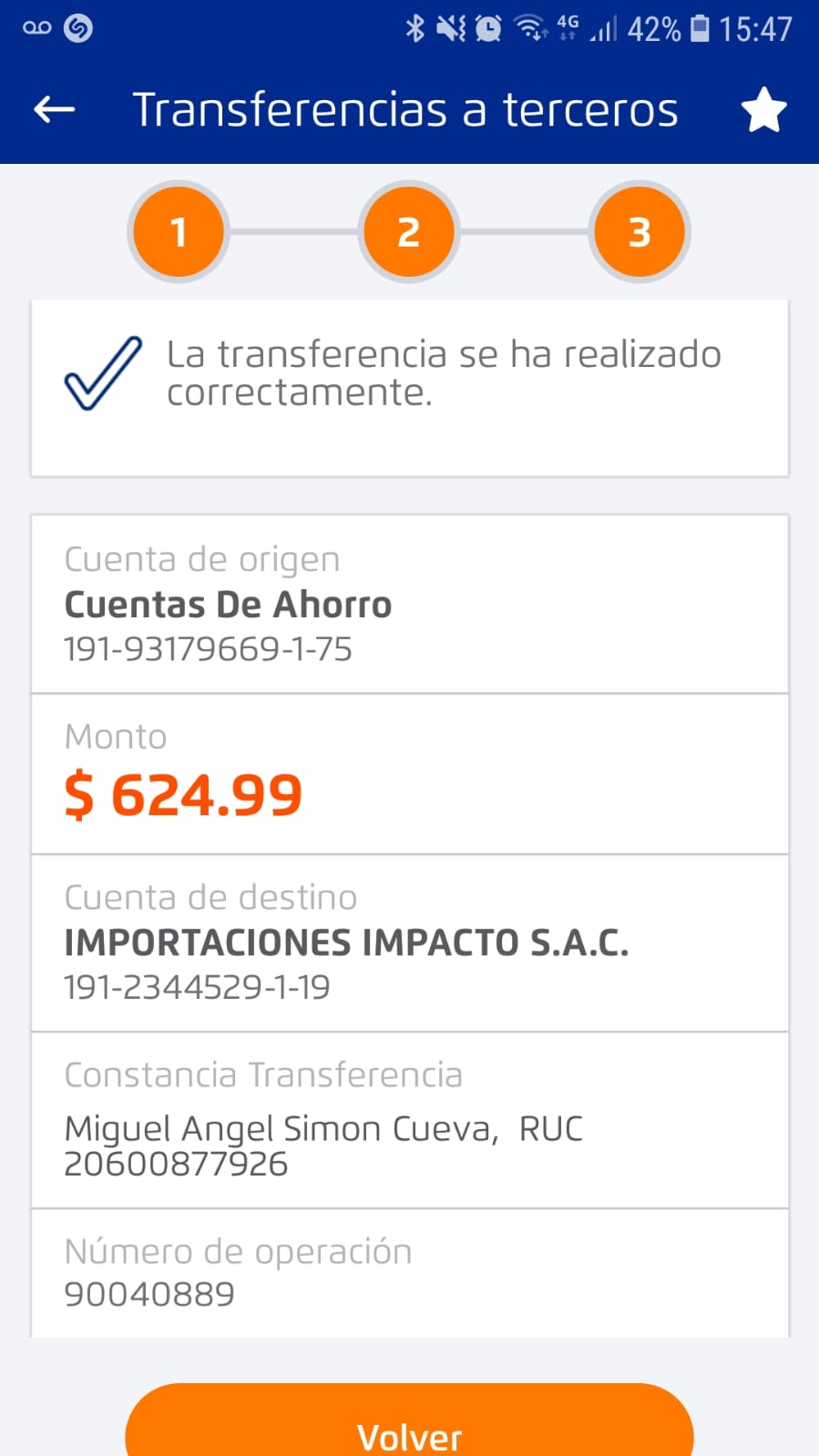819x1456 pixels.
Task: Tap the voicemail notification icon
Action: (x=36, y=28)
